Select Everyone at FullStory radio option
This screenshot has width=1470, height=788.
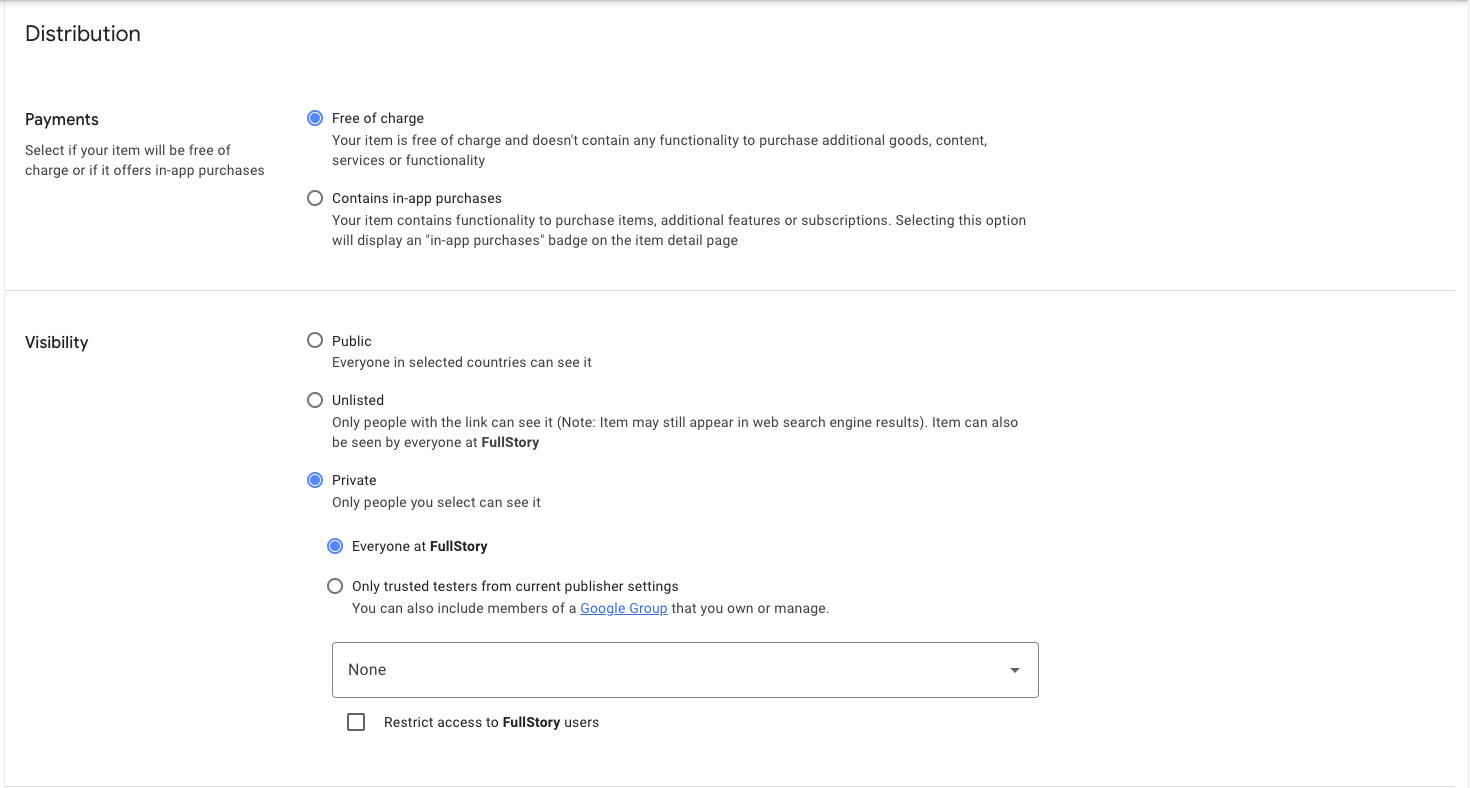click(x=335, y=546)
